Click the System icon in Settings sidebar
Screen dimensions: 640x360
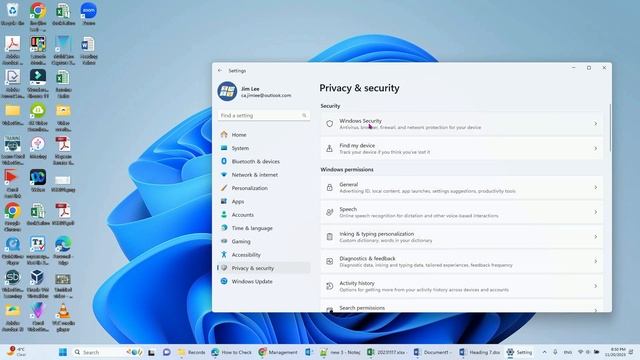point(224,148)
